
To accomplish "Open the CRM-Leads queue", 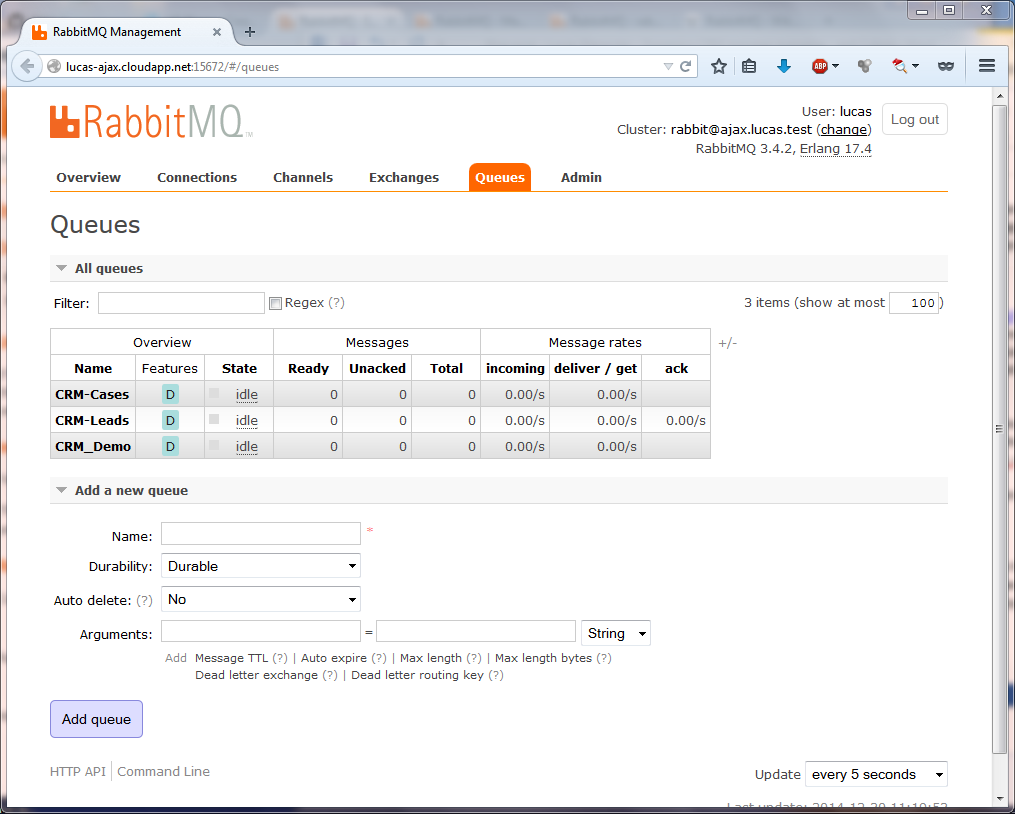I will tap(92, 420).
